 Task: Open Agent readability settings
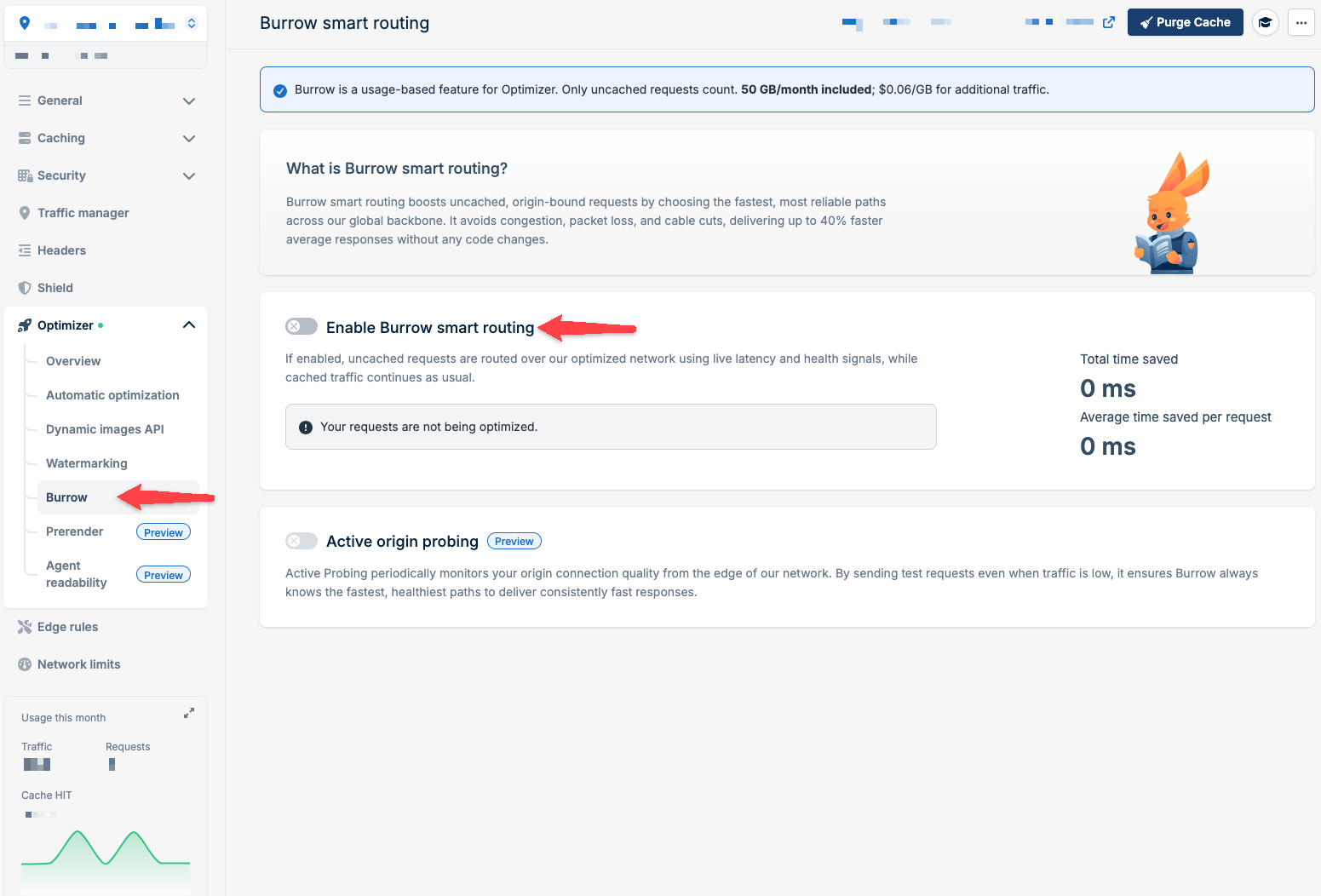[76, 574]
